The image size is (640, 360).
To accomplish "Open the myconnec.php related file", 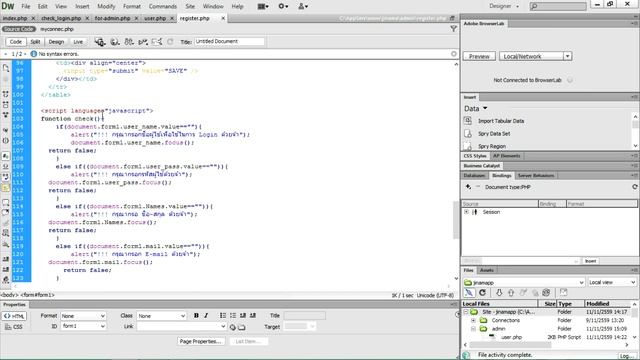I will click(x=57, y=29).
